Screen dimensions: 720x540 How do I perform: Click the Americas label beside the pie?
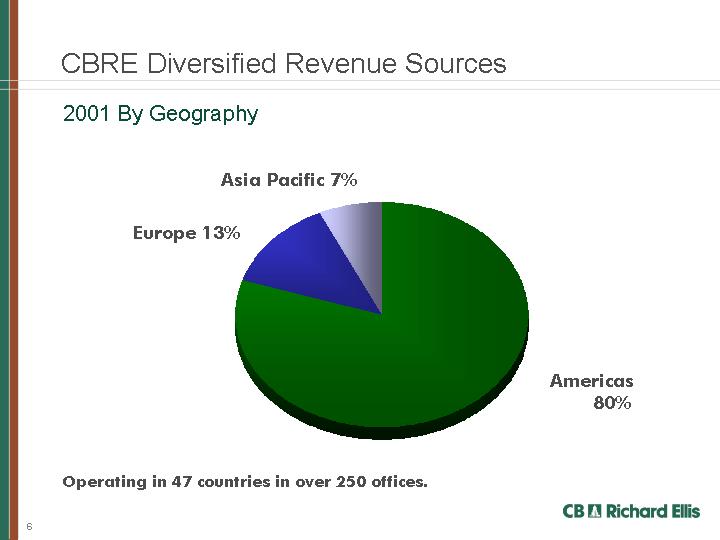591,381
